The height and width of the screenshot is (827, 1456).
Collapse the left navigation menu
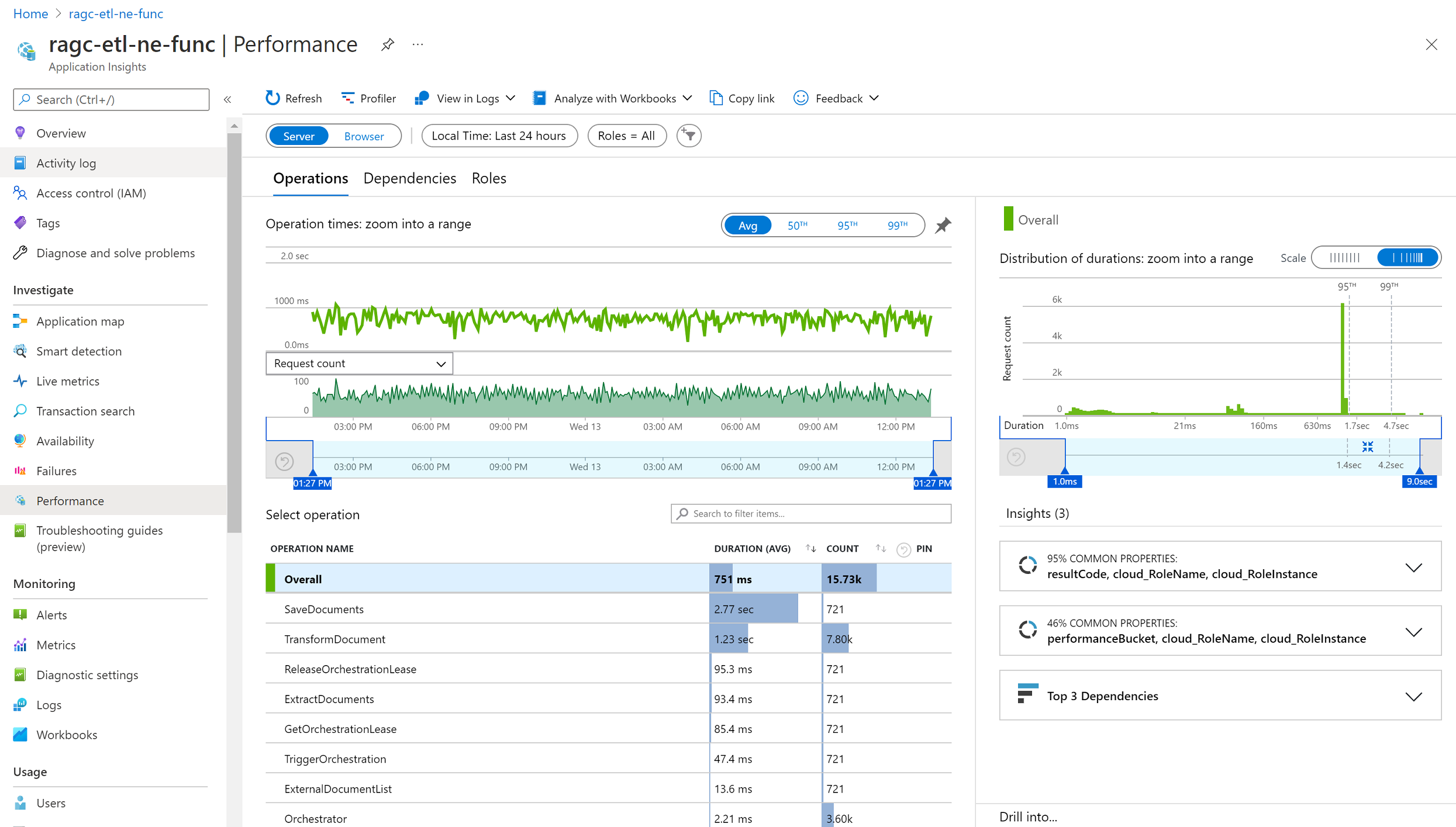tap(227, 100)
